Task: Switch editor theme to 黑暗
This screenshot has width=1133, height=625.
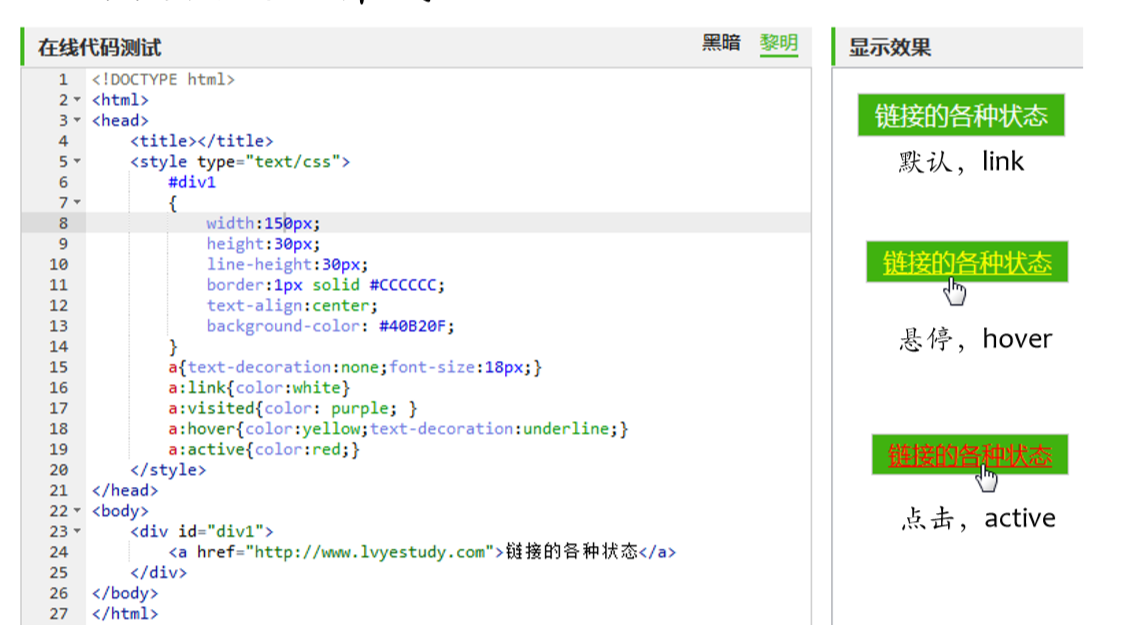Action: pos(721,43)
